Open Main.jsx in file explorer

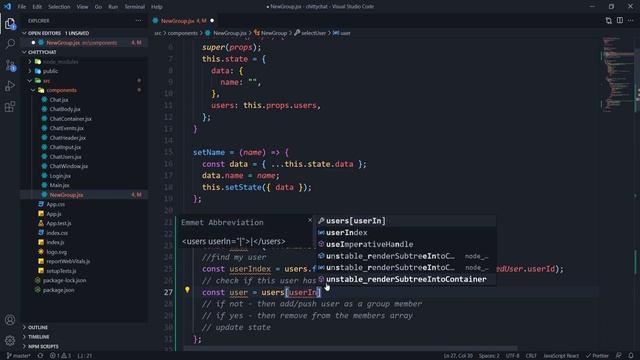(x=59, y=185)
